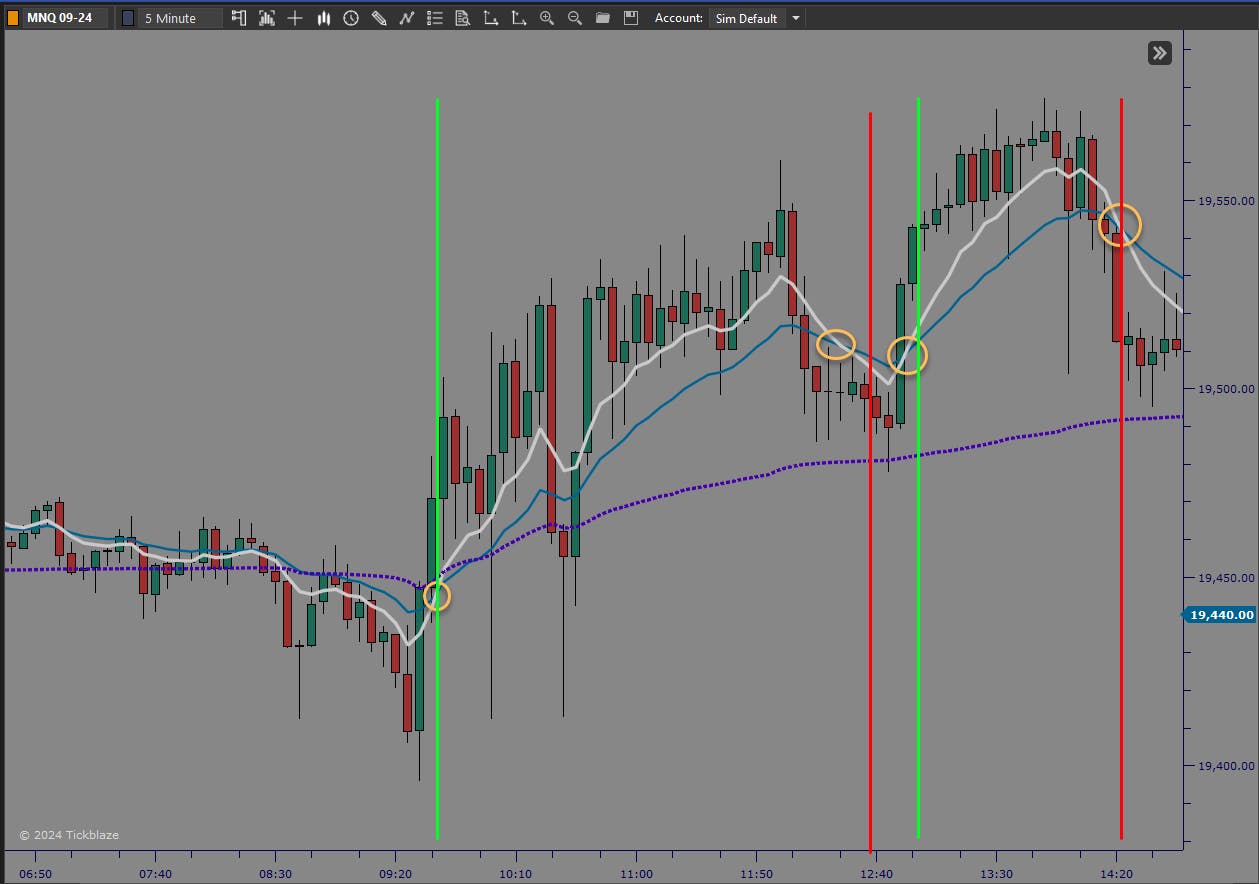Screen dimensions: 1259x884
Task: Click the dark blue period color square
Action: click(127, 18)
